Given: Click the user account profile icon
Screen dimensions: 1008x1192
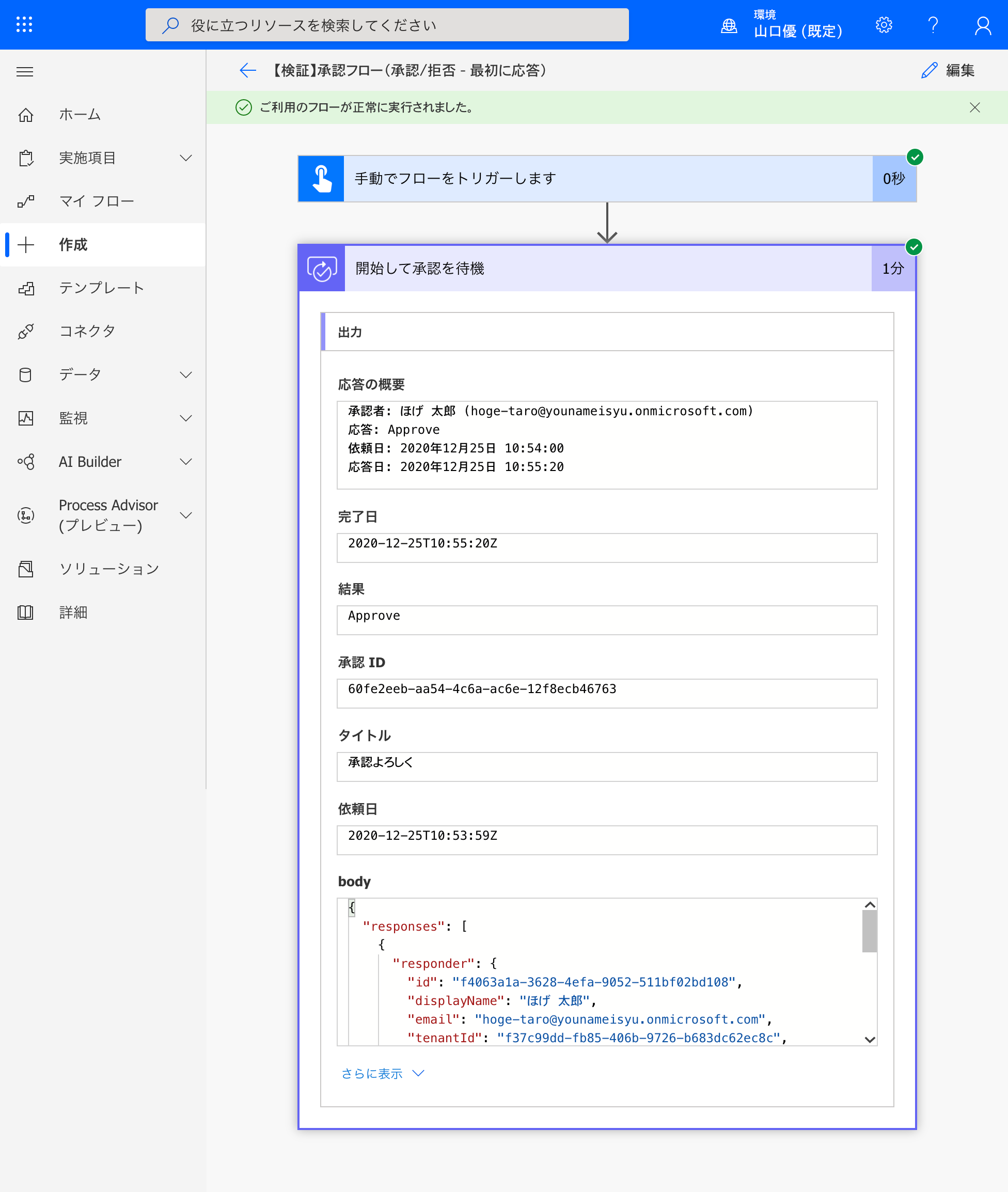Looking at the screenshot, I should 982,25.
